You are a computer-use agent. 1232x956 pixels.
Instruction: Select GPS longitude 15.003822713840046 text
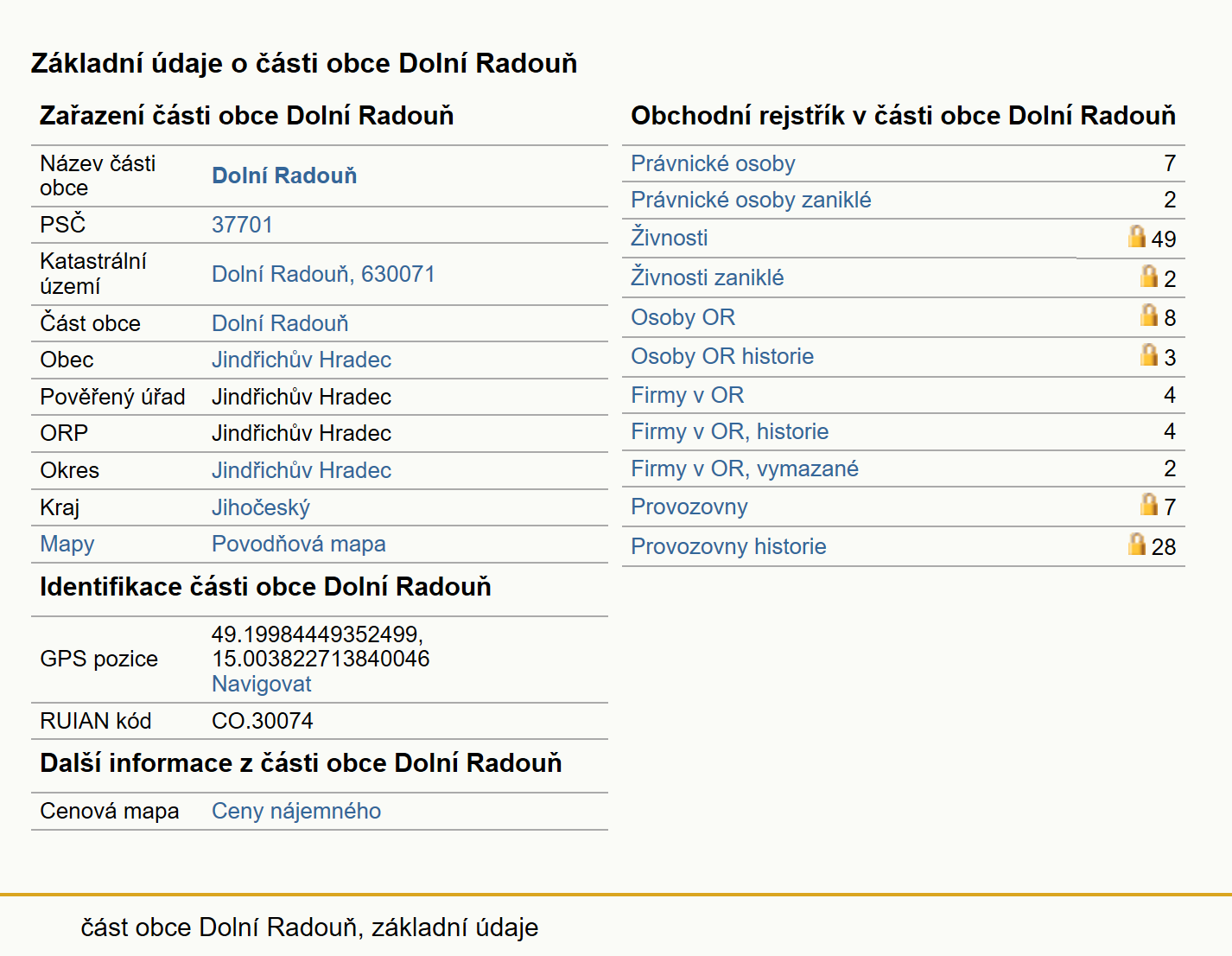(321, 659)
